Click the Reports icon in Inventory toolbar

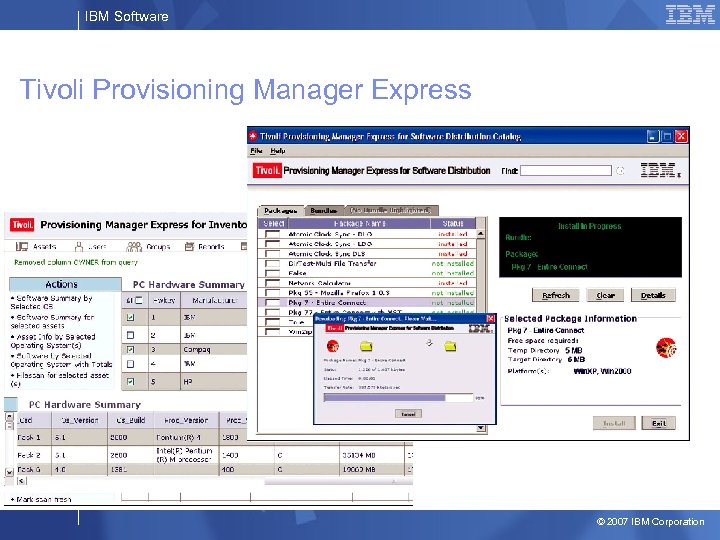click(x=189, y=247)
